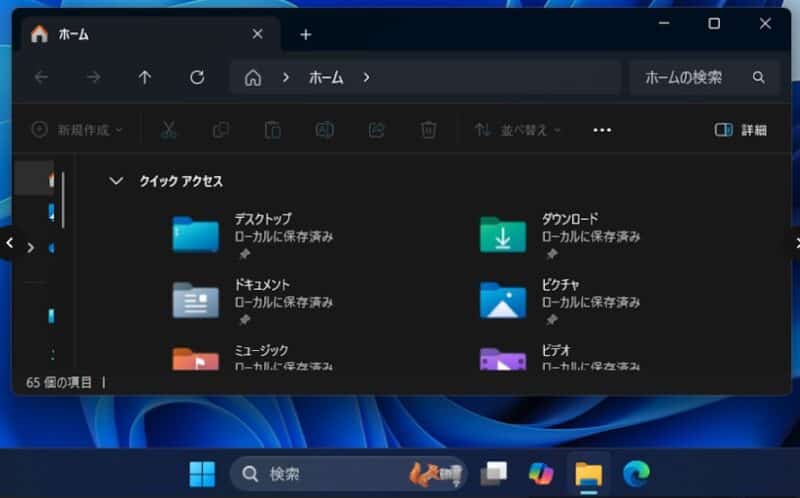
Task: Go up one folder level
Action: click(145, 78)
